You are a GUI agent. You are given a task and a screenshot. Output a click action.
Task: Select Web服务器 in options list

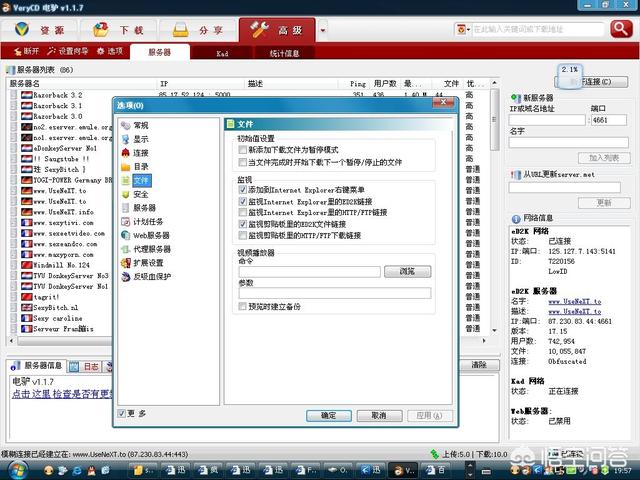tap(146, 236)
